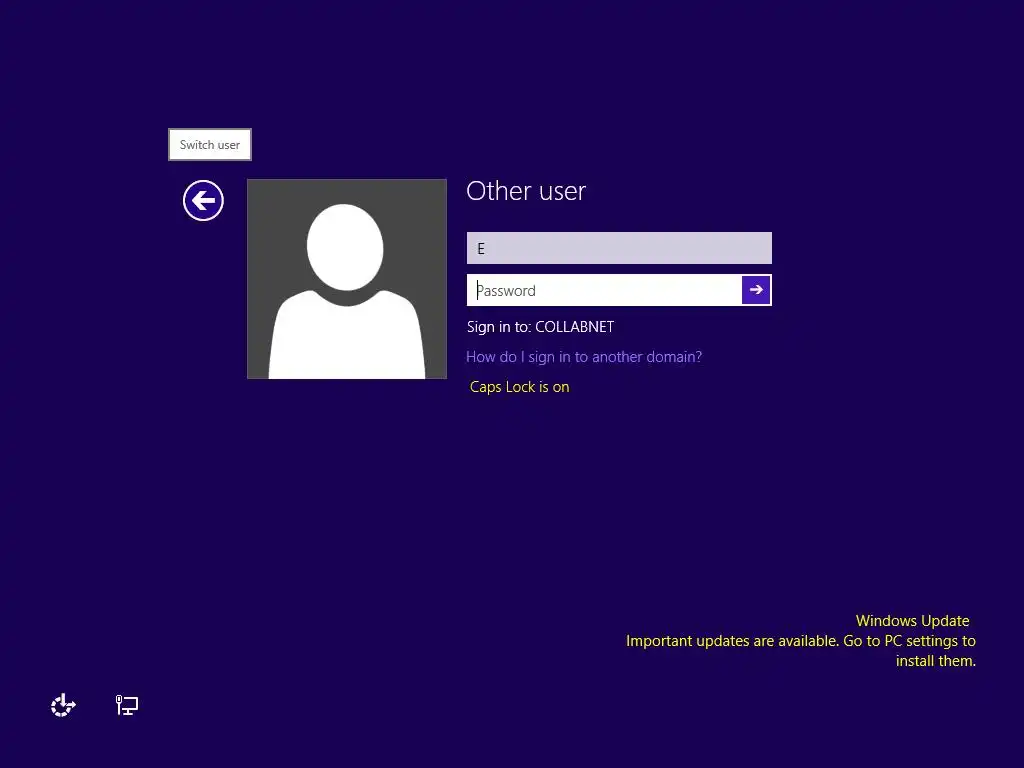Click the 'Switch user' tooltip label
The height and width of the screenshot is (768, 1024).
(210, 145)
